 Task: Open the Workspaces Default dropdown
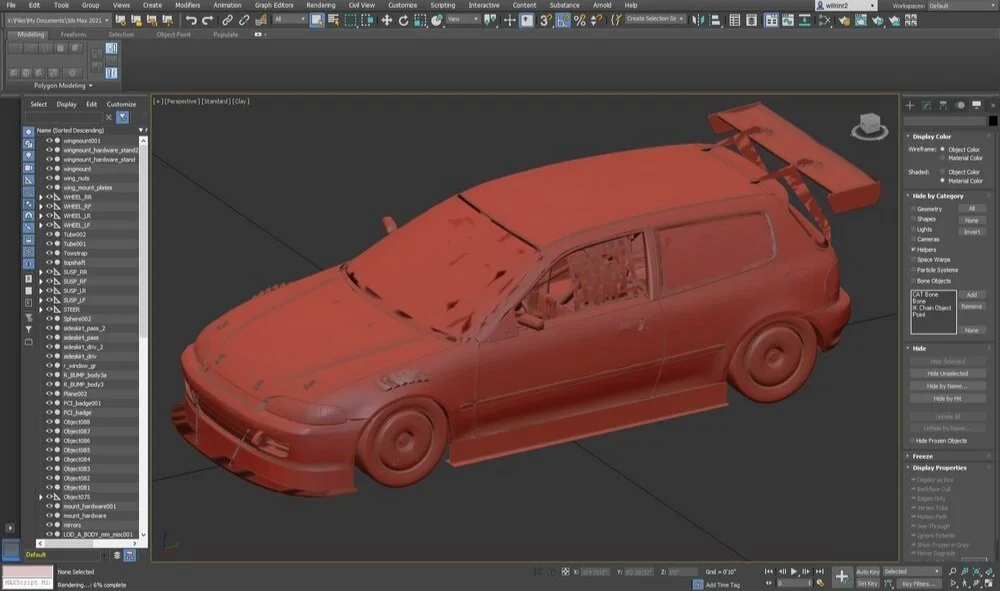point(957,5)
